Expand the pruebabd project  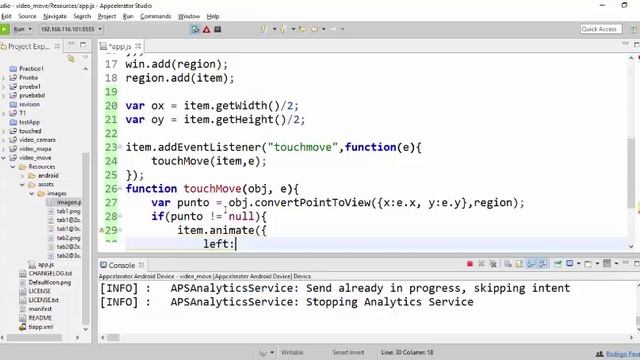[x=4, y=96]
